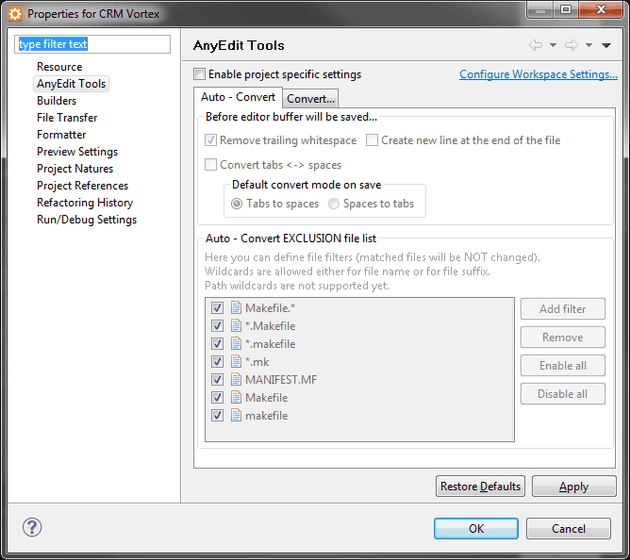Open the File Transfer page

tap(67, 118)
